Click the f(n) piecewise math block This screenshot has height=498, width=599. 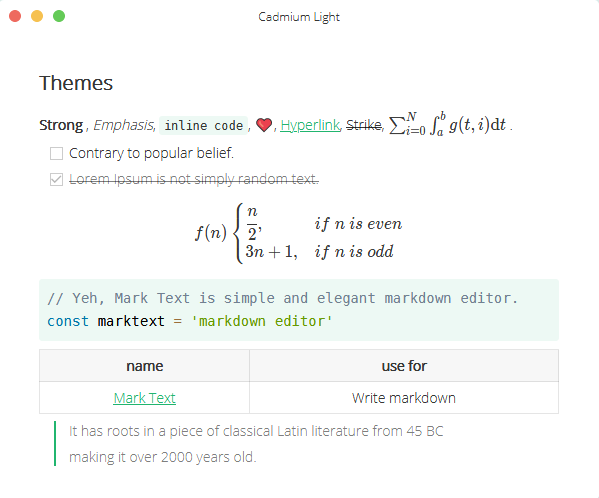[x=299, y=233]
